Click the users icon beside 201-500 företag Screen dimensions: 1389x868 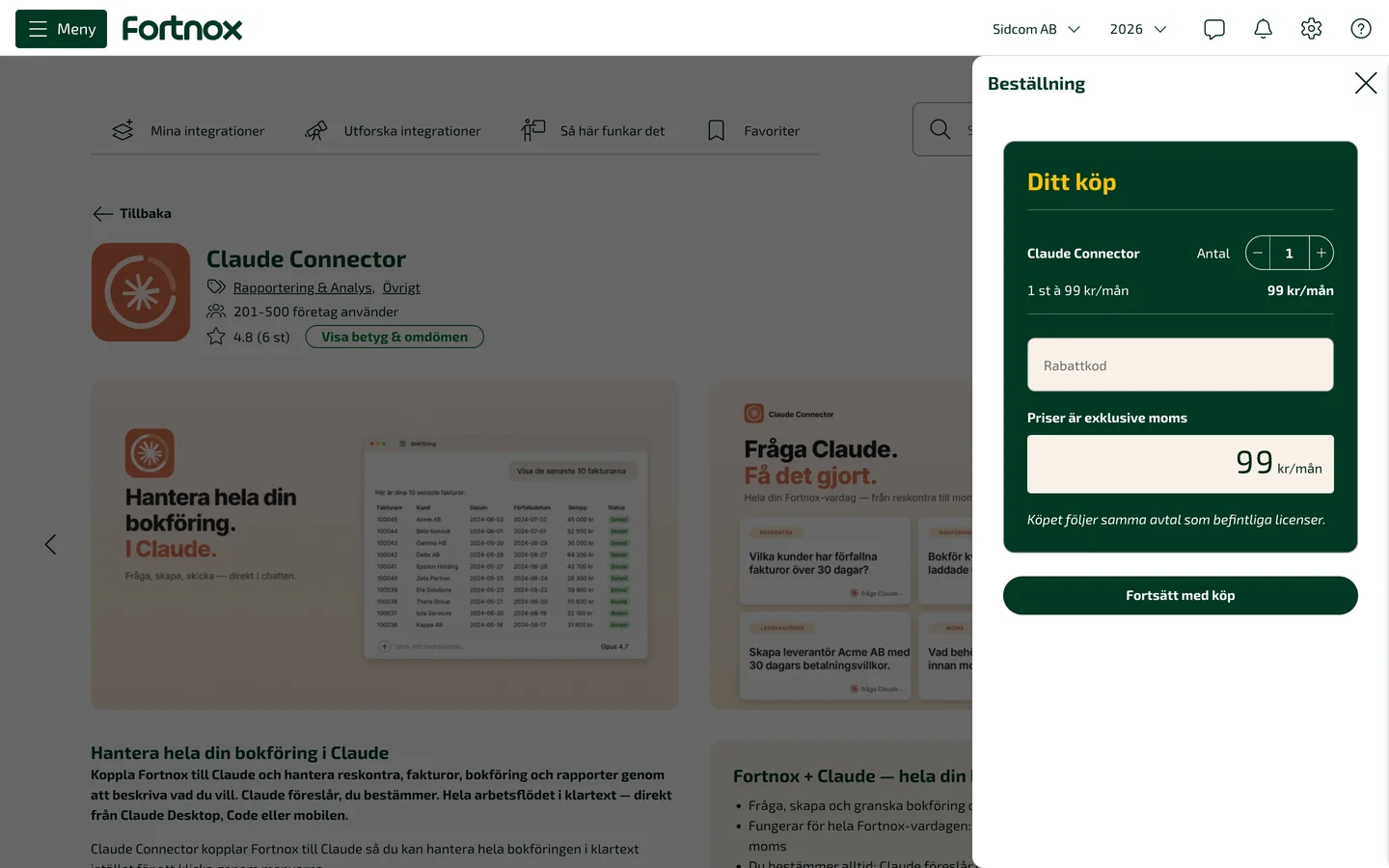(x=216, y=312)
